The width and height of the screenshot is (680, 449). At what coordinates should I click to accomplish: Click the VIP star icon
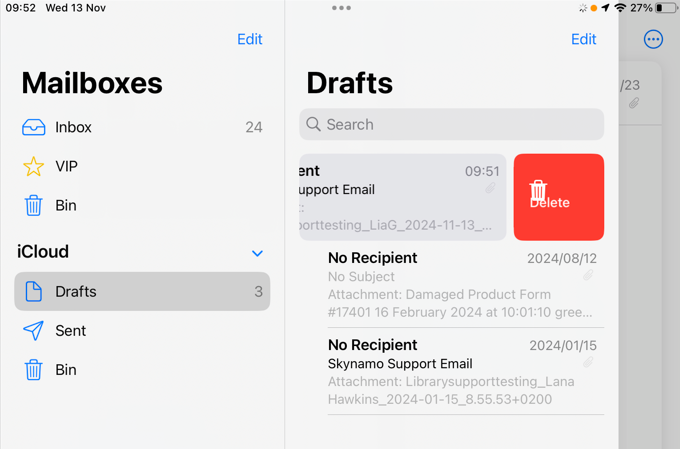click(33, 166)
